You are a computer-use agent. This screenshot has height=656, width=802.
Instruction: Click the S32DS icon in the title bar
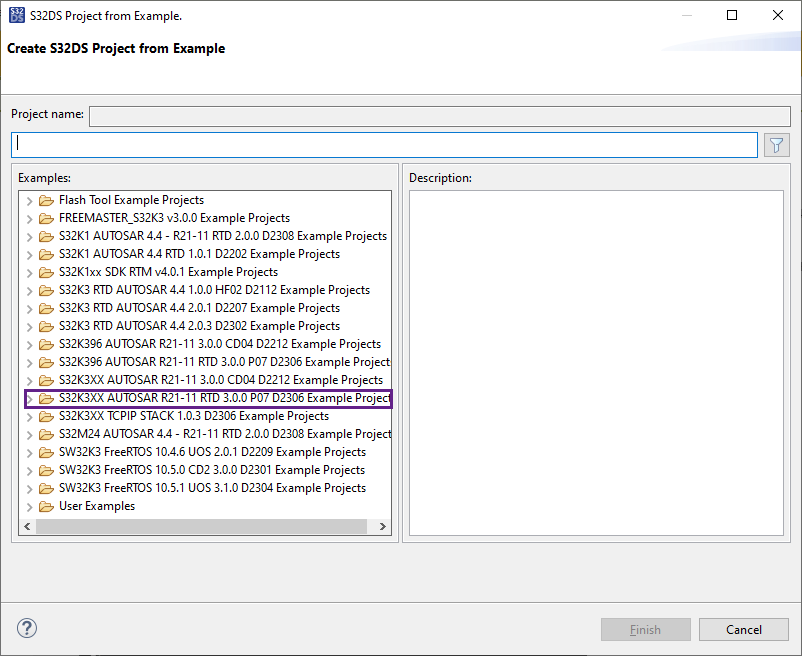coord(16,15)
